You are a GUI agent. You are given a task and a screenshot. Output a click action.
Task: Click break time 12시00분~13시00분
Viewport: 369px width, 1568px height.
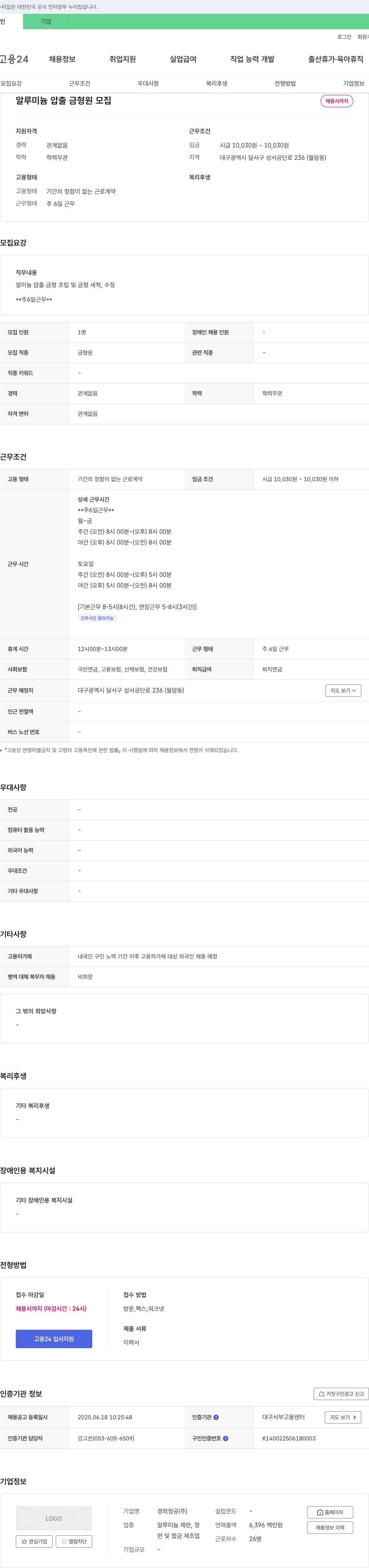[102, 649]
